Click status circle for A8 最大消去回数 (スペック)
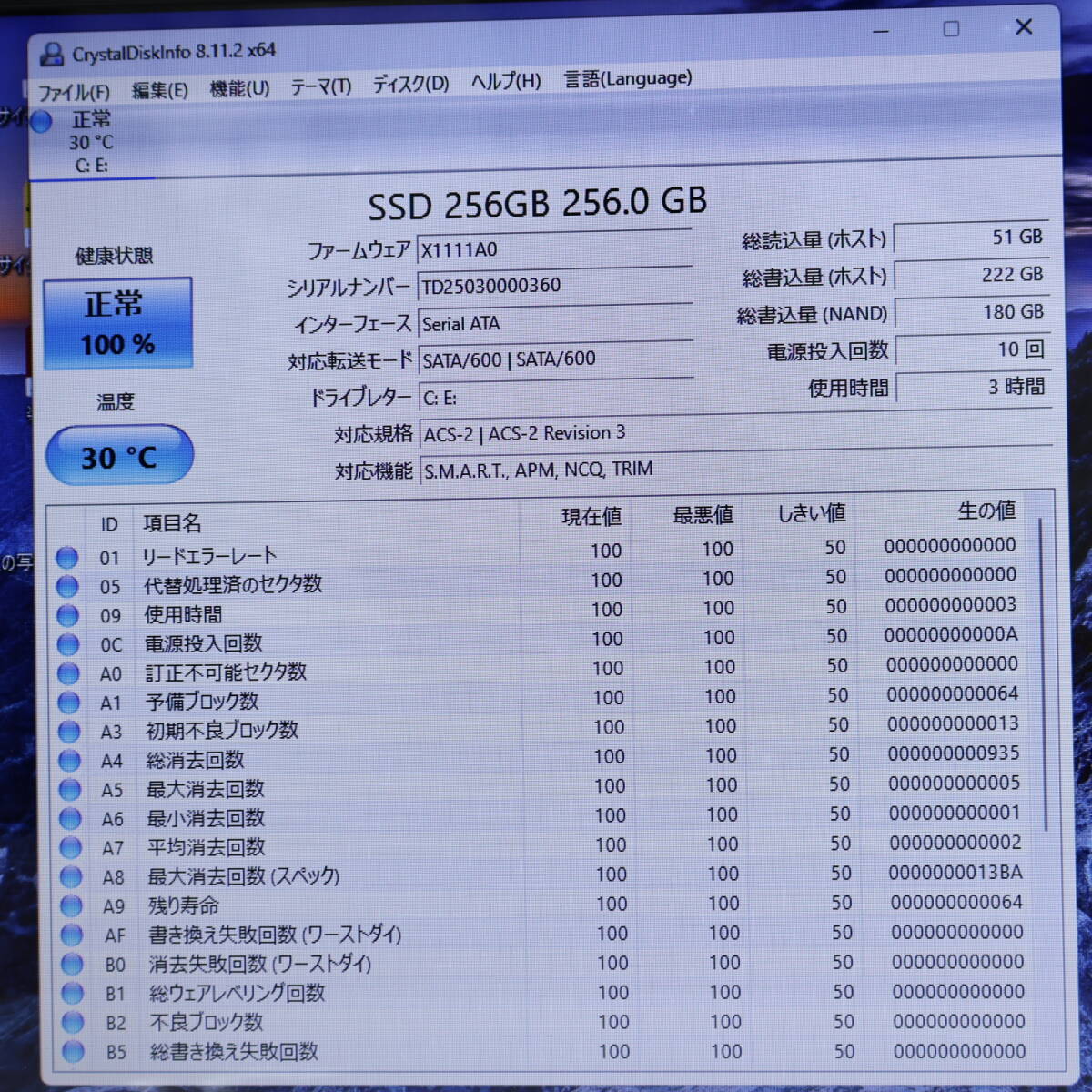Image resolution: width=1092 pixels, height=1092 pixels. pyautogui.click(x=71, y=876)
